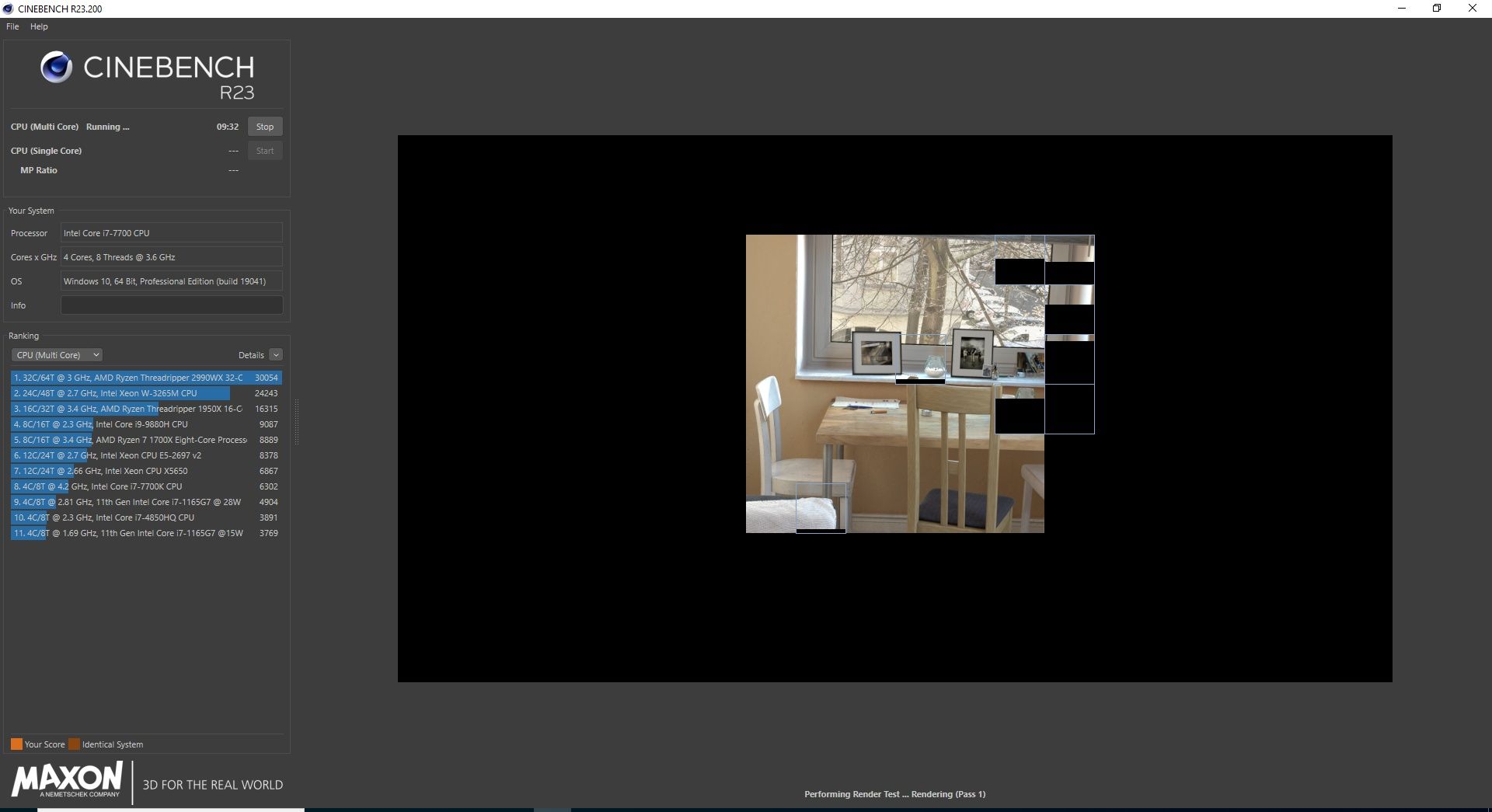The width and height of the screenshot is (1492, 812).
Task: Restore down the Cinebench window
Action: coord(1437,9)
